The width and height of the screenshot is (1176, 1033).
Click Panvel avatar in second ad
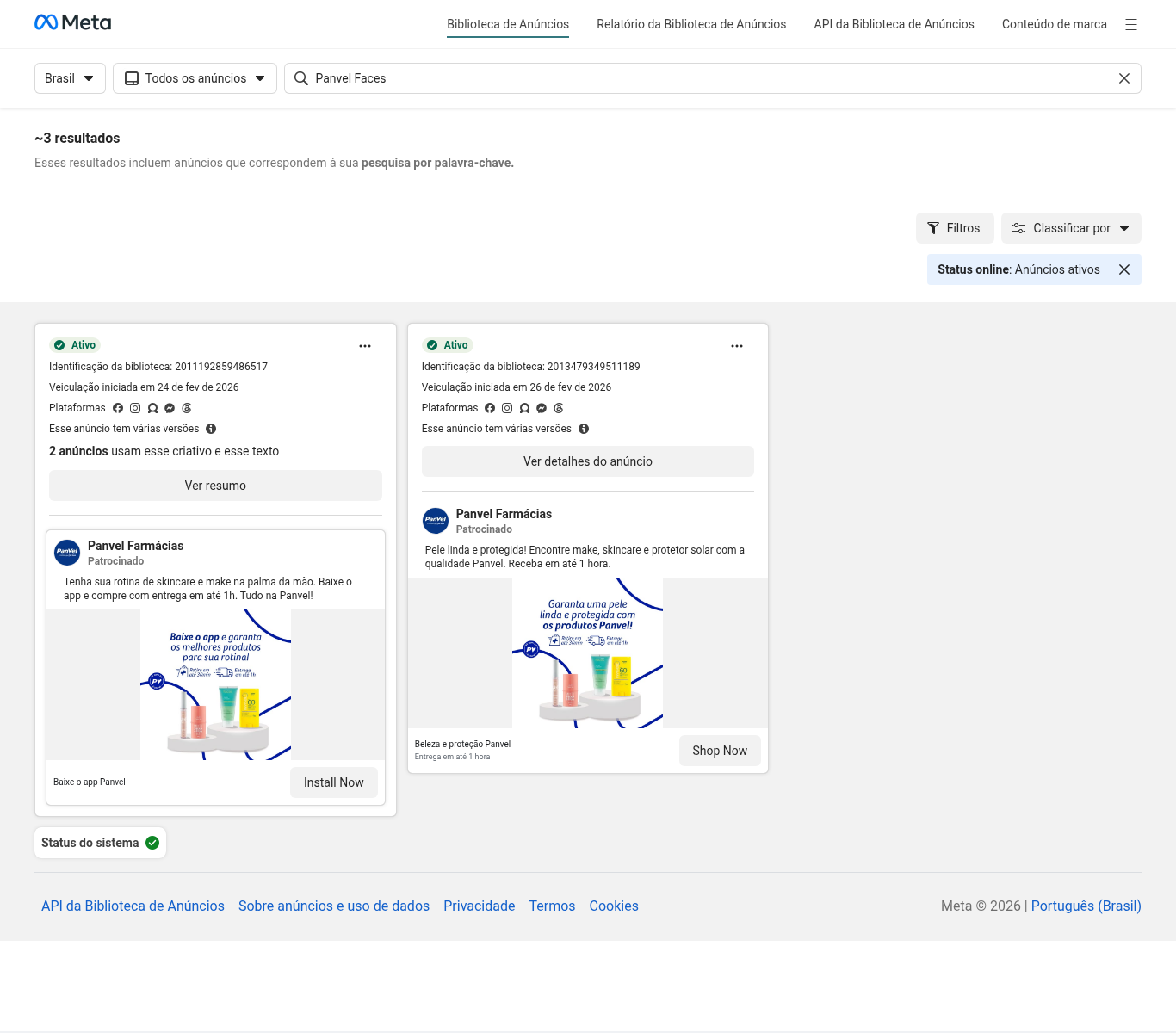(x=436, y=521)
